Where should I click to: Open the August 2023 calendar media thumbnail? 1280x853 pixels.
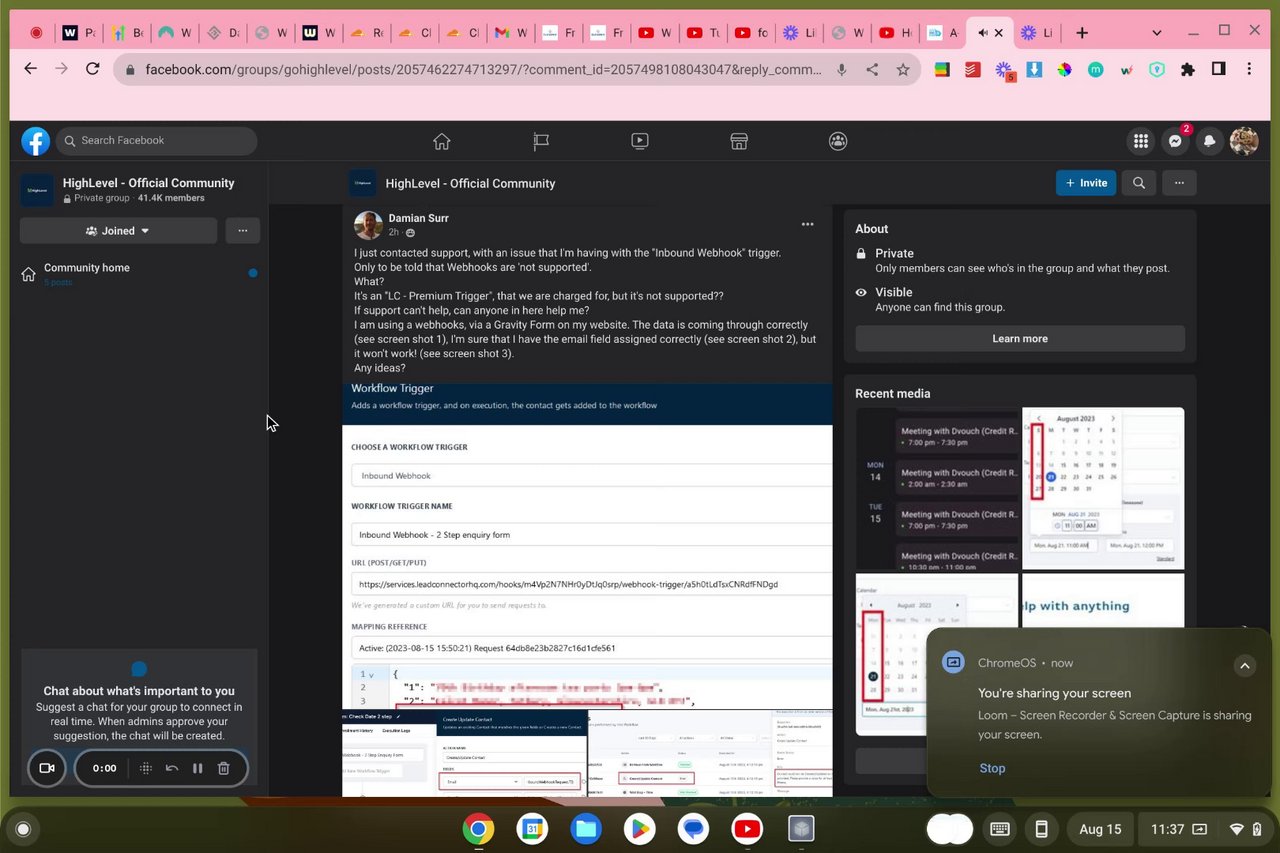(1103, 488)
